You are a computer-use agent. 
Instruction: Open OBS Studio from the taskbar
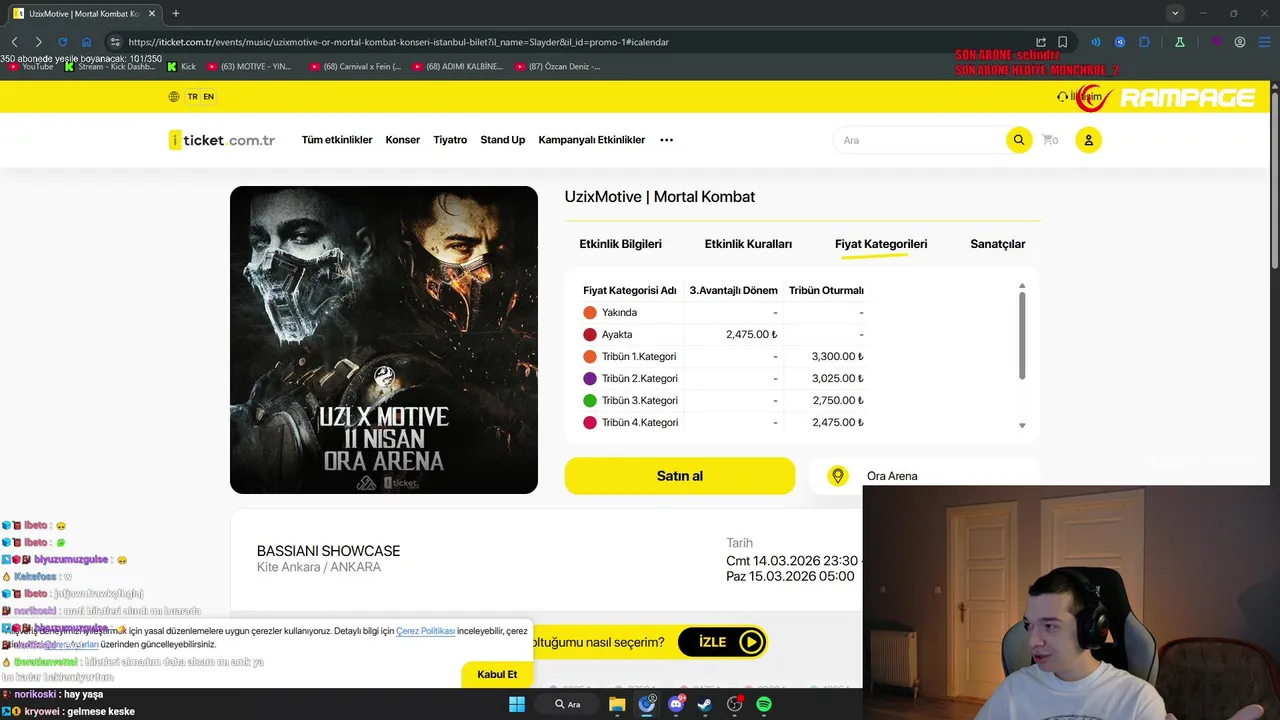coord(735,704)
